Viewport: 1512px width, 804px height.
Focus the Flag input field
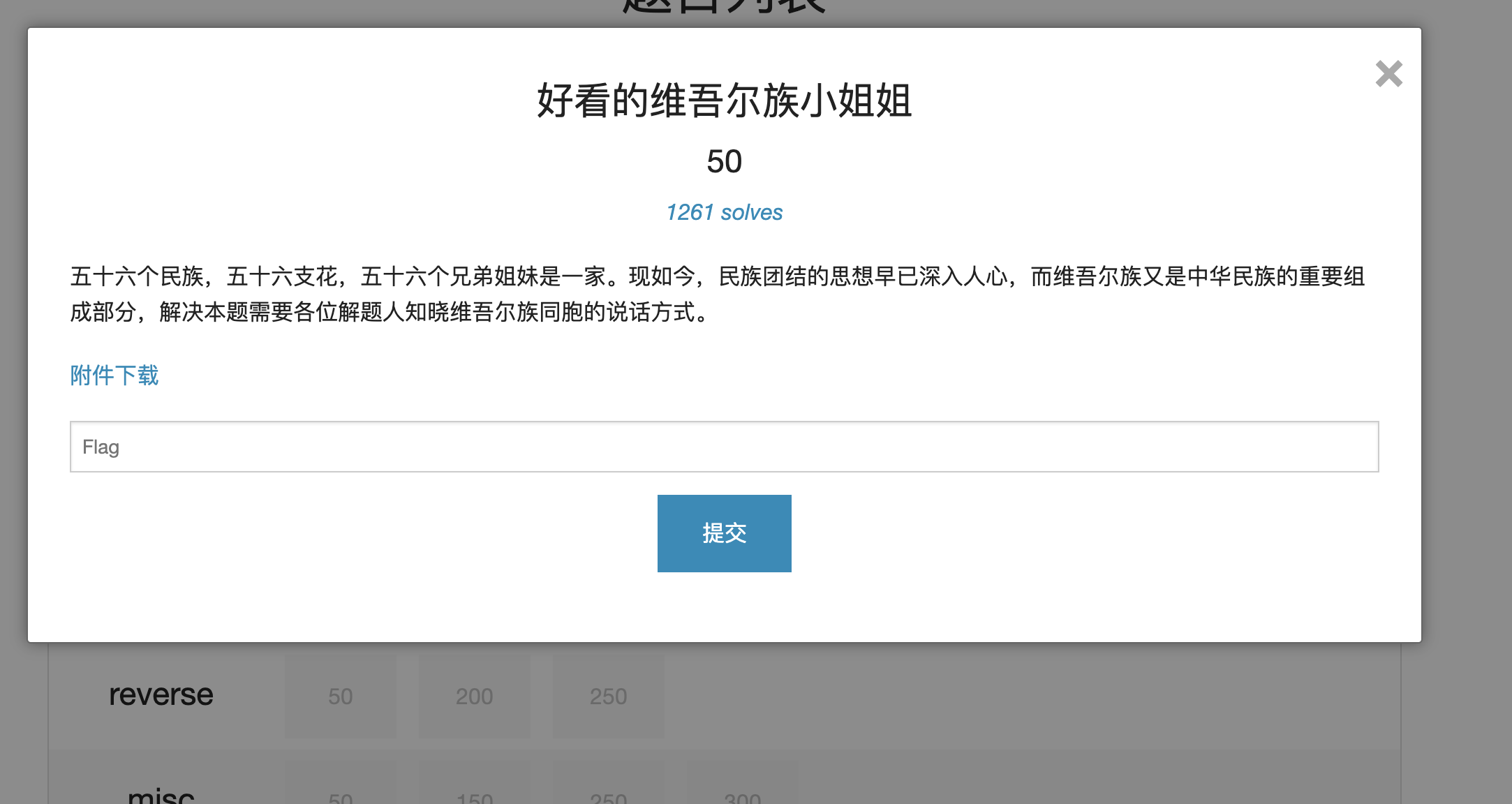pos(724,447)
